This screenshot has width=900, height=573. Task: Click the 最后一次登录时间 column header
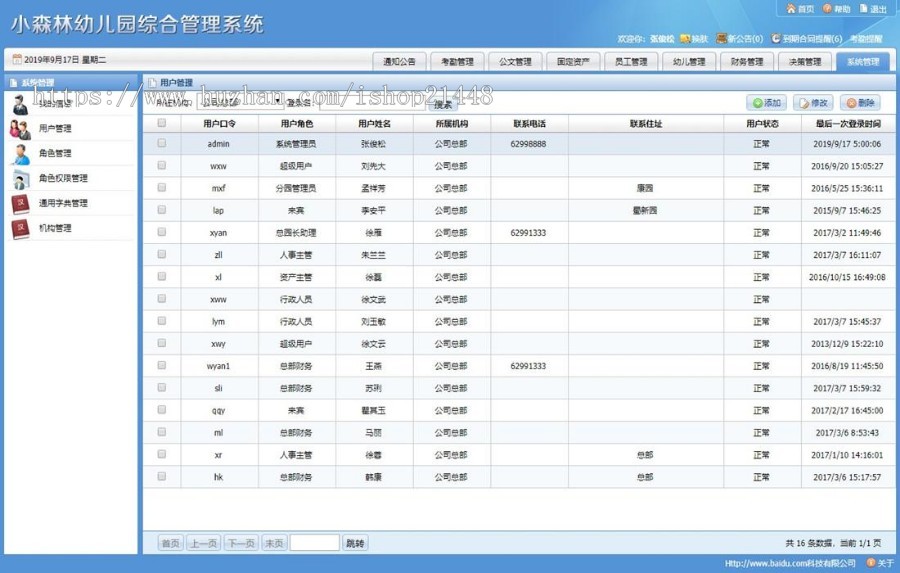(848, 123)
